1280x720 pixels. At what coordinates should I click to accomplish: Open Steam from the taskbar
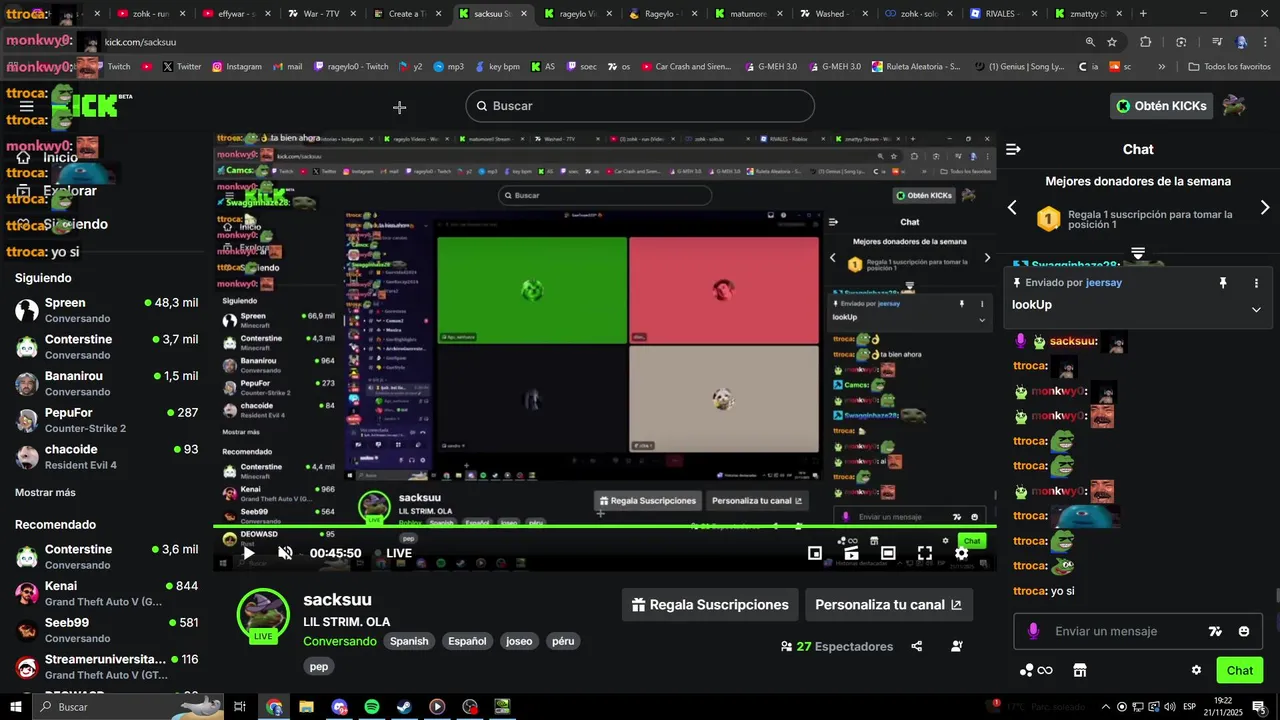[404, 707]
